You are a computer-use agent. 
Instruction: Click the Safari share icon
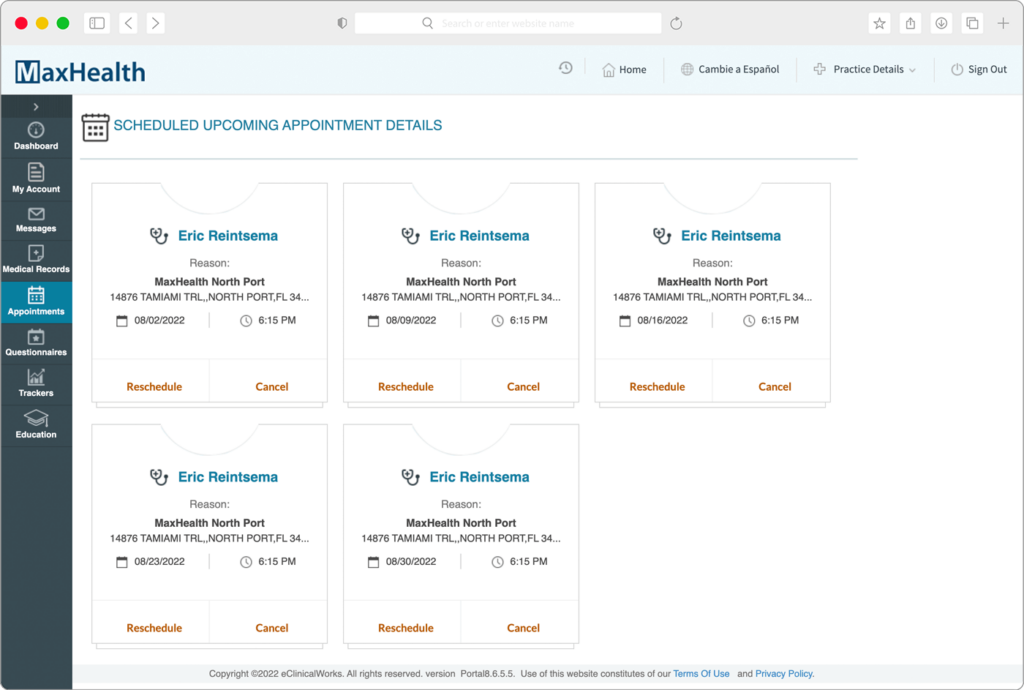pos(910,23)
